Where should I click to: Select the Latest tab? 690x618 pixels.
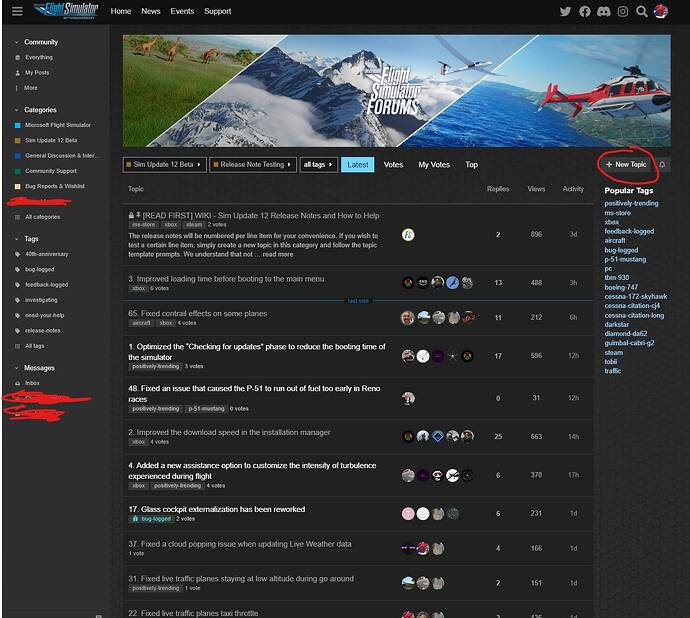(x=357, y=165)
